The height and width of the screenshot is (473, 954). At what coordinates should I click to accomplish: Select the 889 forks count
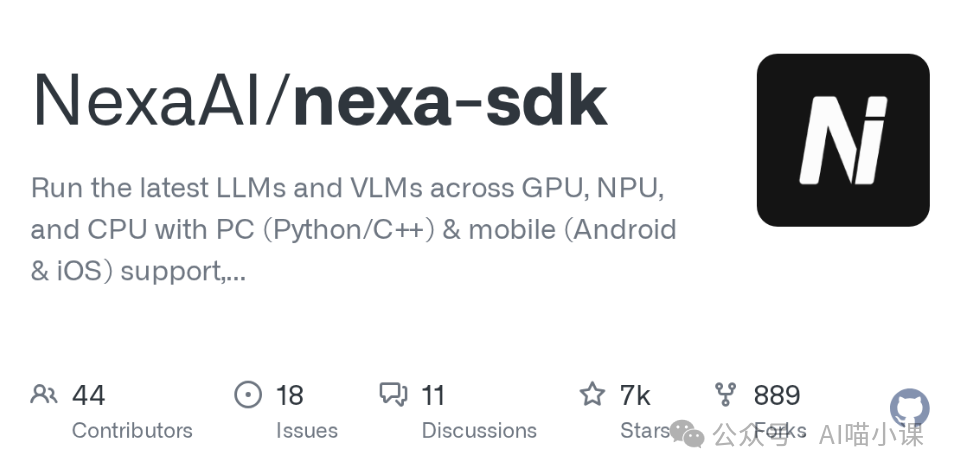[776, 395]
